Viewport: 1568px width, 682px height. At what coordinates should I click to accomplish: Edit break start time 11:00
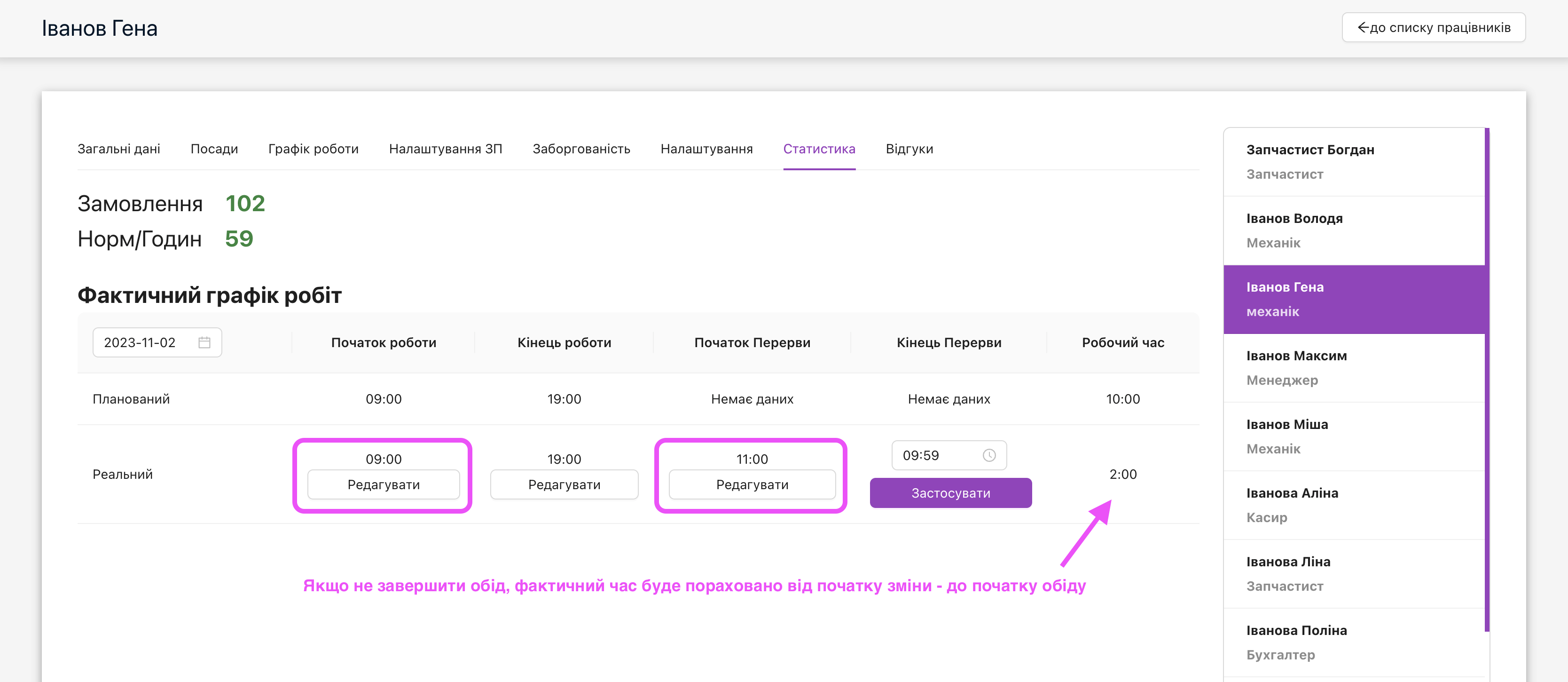point(752,485)
